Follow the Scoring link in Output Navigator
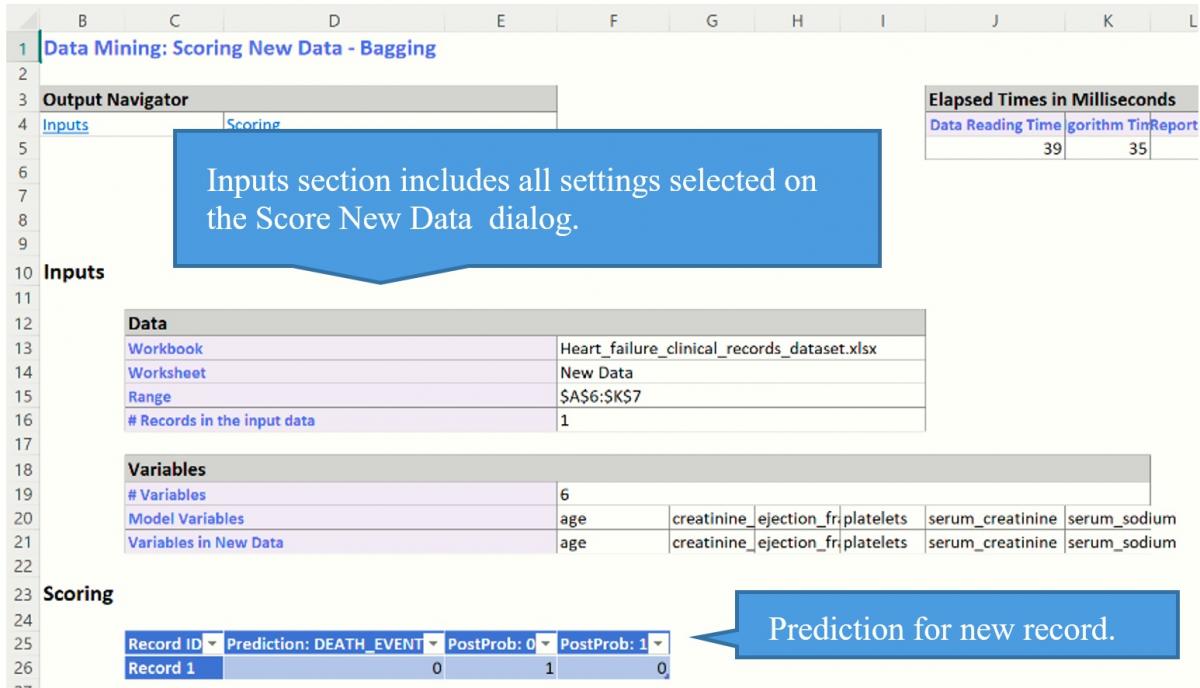This screenshot has height=688, width=1200. [x=253, y=126]
